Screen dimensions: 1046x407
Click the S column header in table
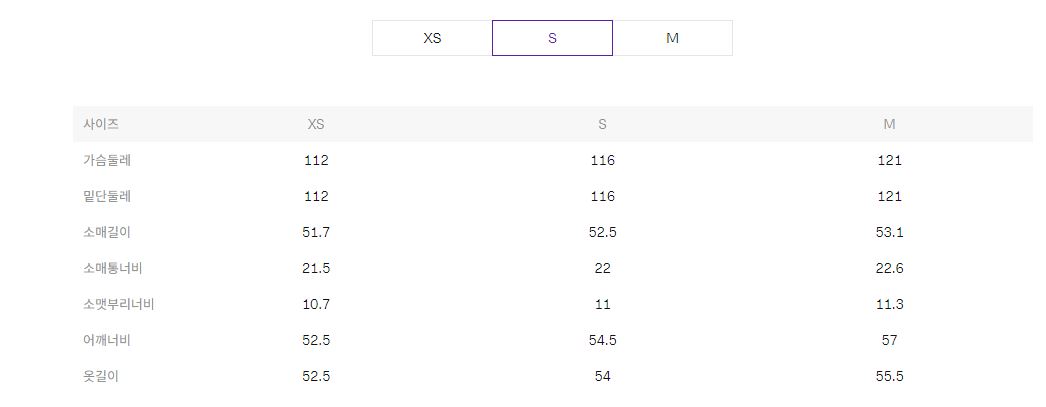602,124
